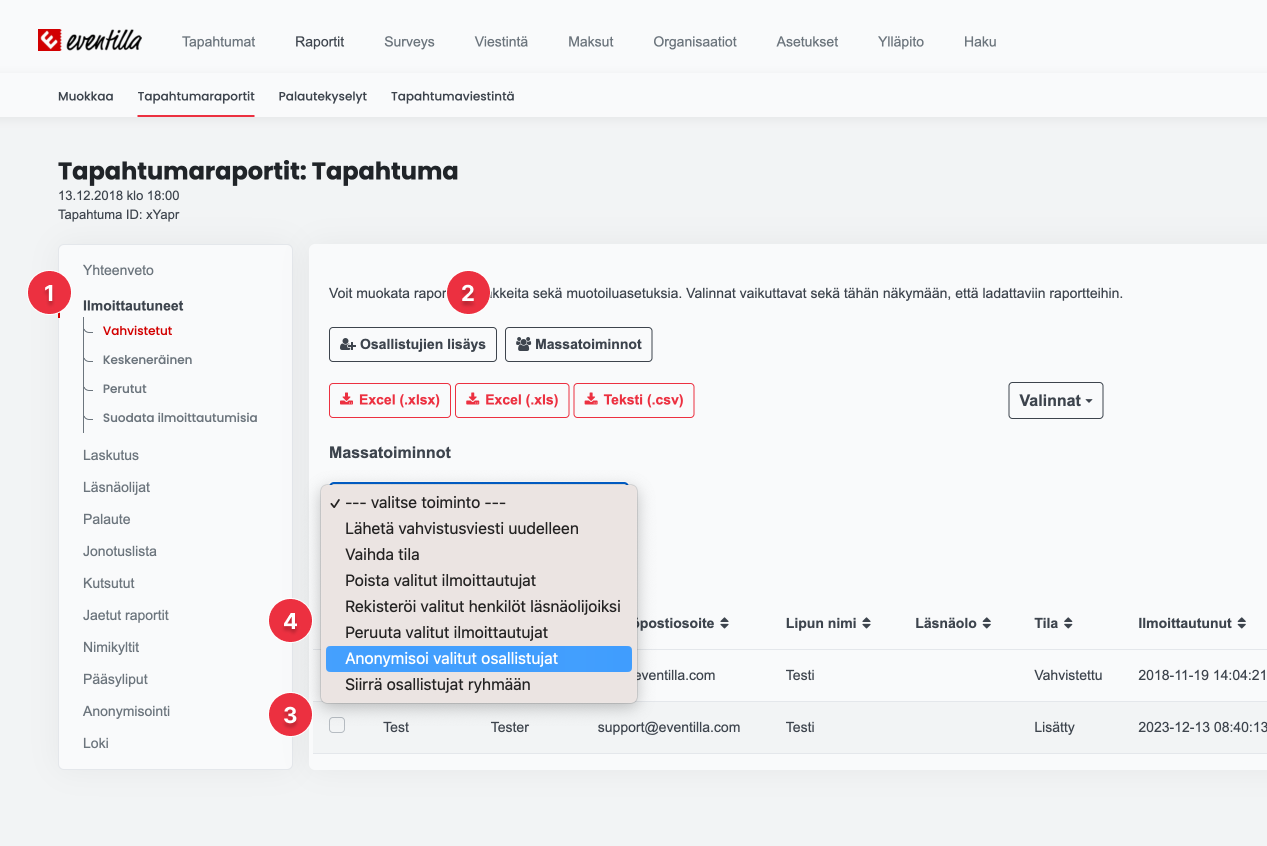Sort by the Ilmoittautunut column arrows

click(1241, 623)
